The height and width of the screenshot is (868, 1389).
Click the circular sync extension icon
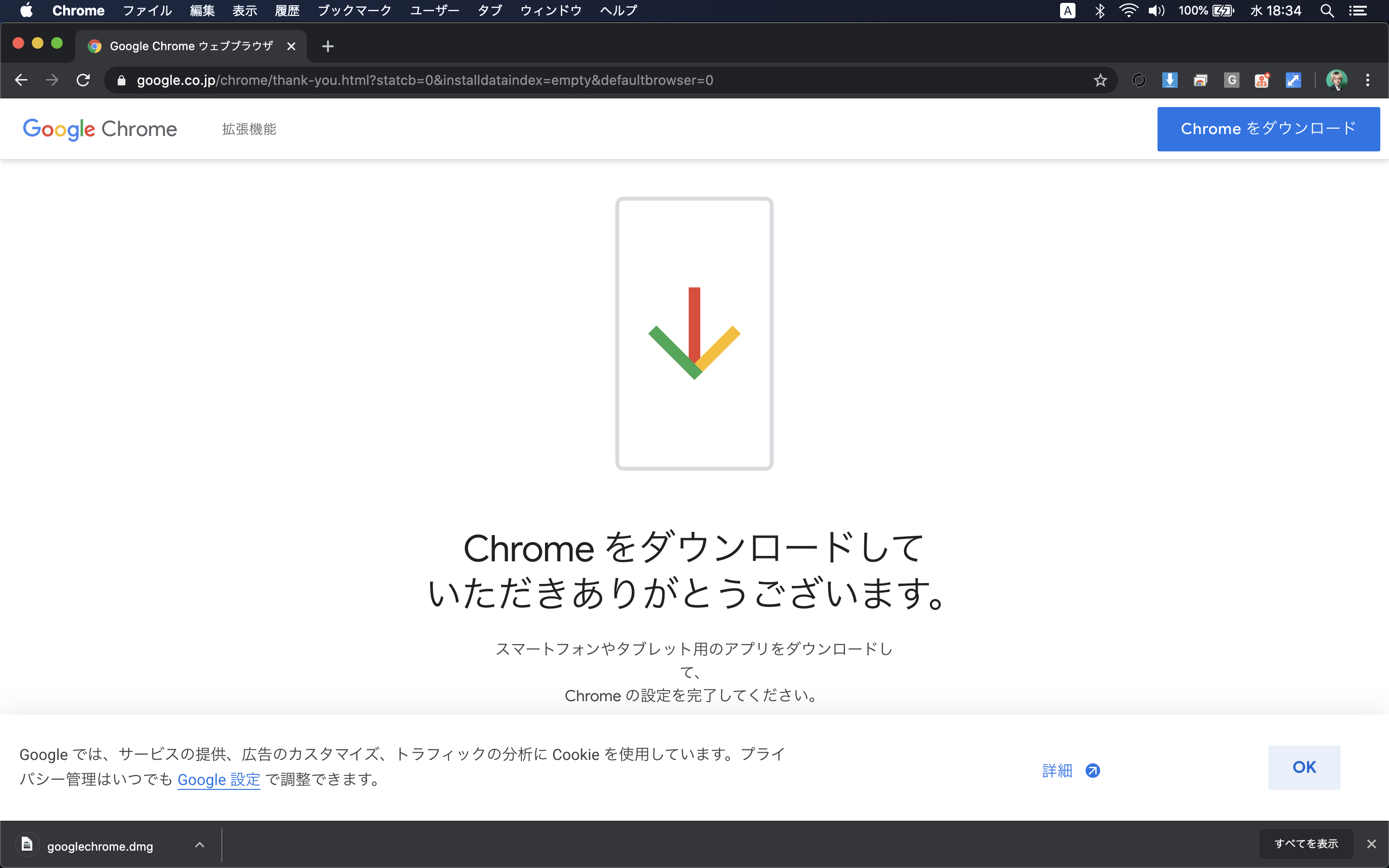tap(1139, 81)
